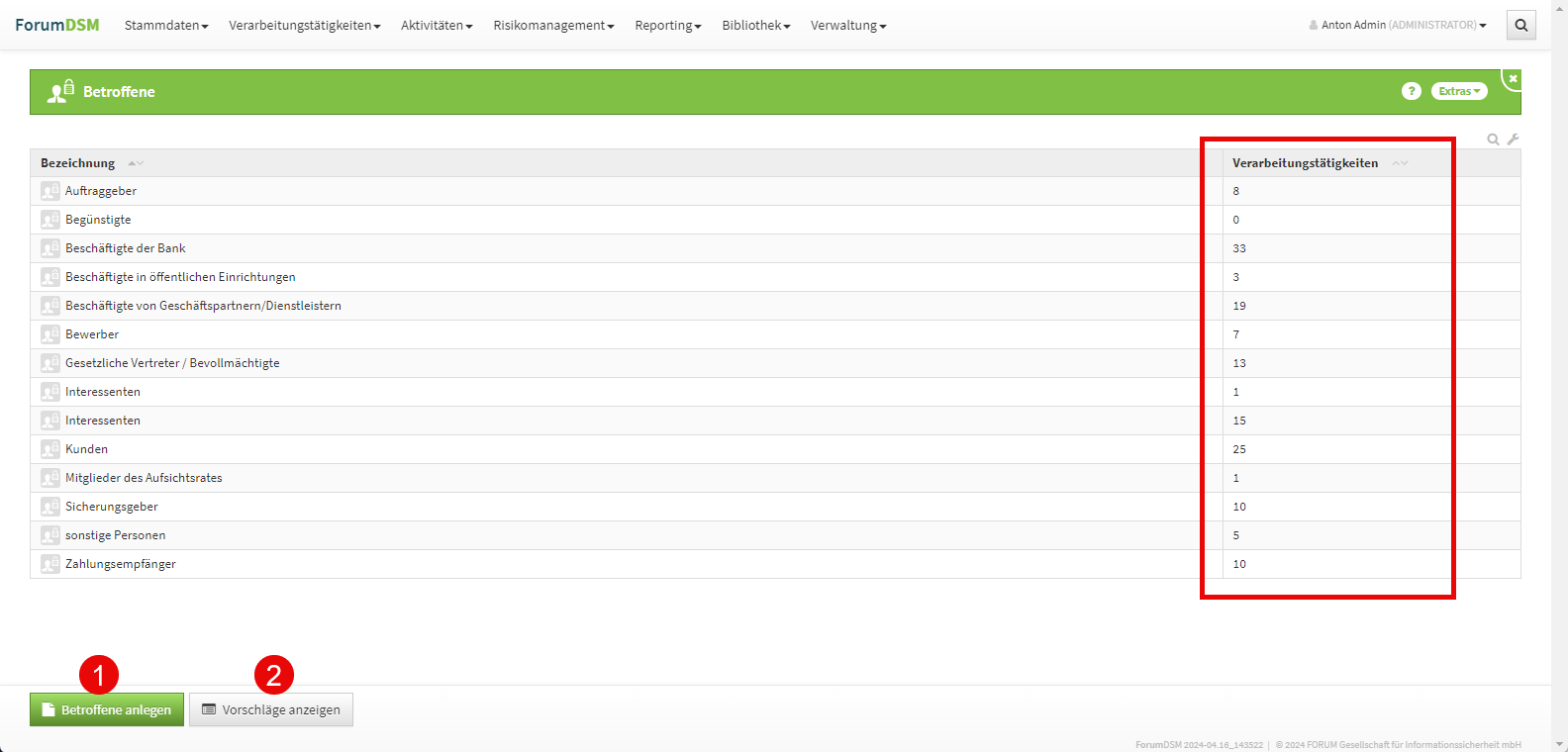The height and width of the screenshot is (752, 1568).
Task: Click the magnifier search button in navbar
Action: click(x=1521, y=25)
